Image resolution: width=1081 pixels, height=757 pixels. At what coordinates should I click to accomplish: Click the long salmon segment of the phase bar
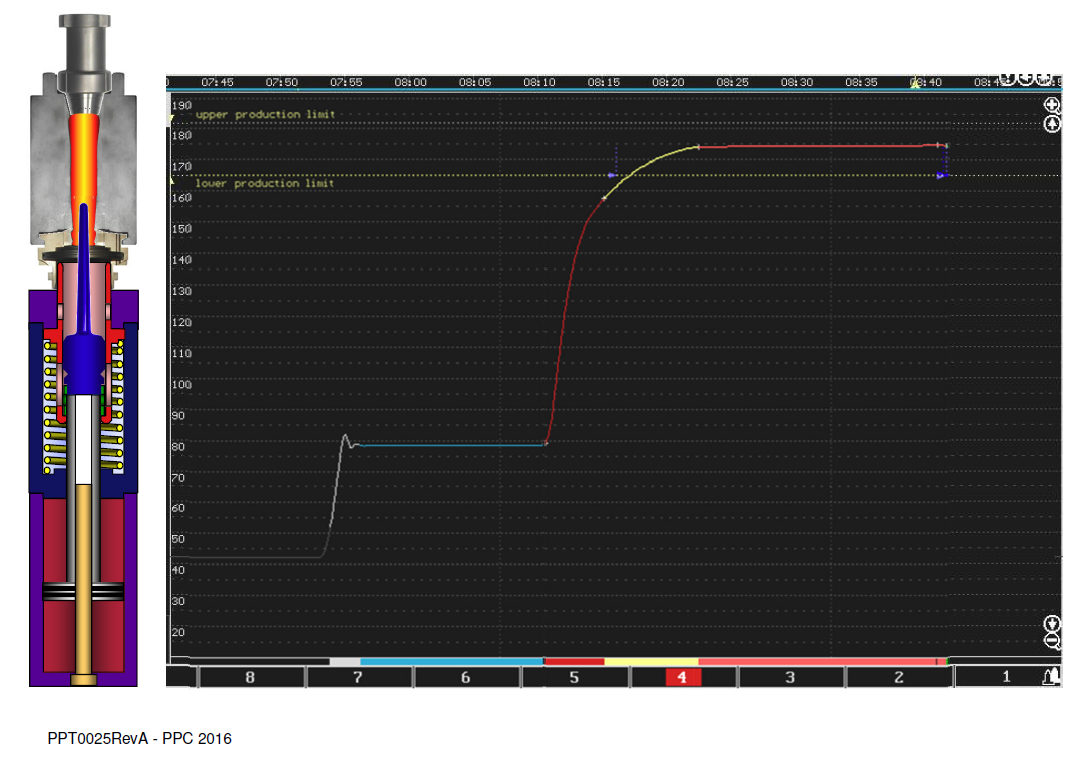click(817, 662)
